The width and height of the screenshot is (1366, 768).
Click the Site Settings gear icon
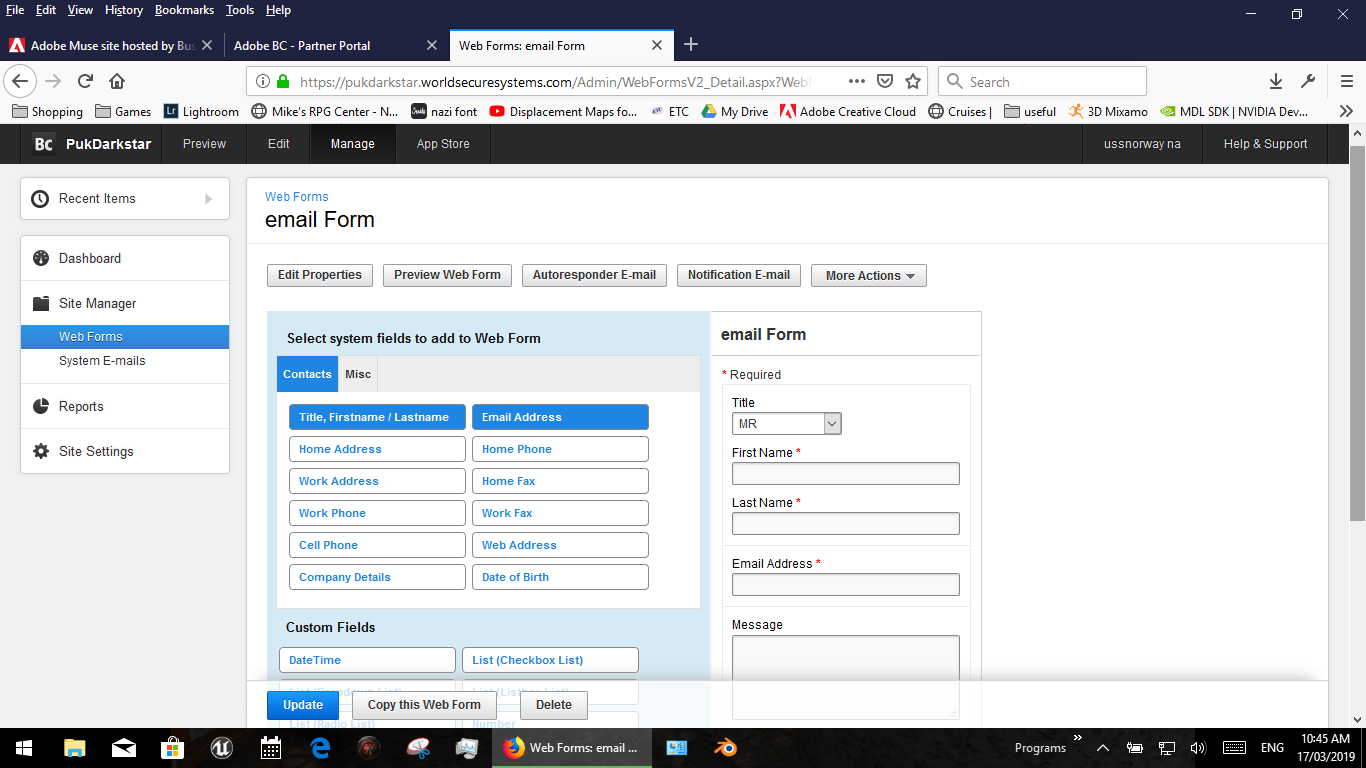(41, 451)
